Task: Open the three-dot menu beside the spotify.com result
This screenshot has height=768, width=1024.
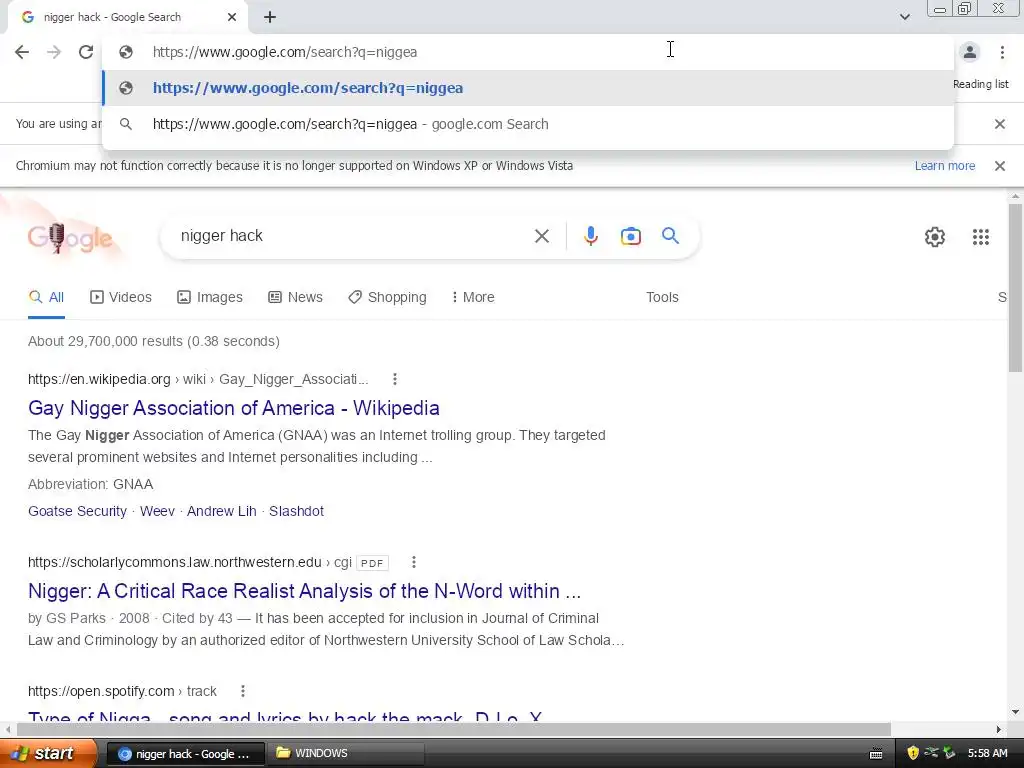Action: 242,691
